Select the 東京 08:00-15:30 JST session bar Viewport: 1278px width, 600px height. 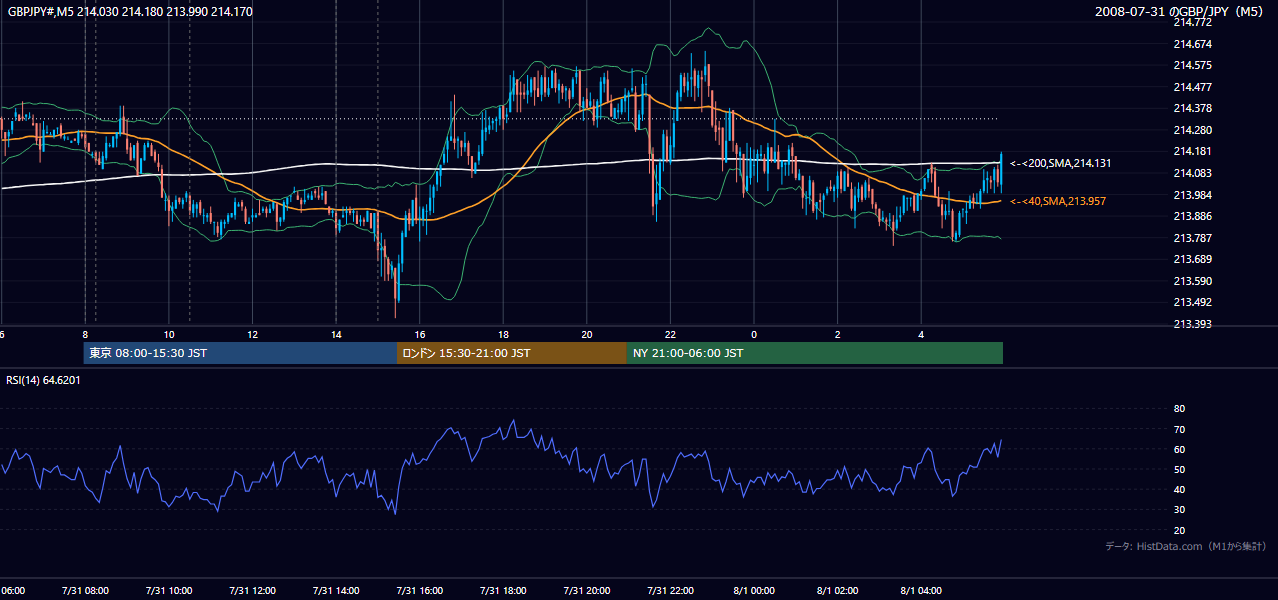(x=240, y=353)
